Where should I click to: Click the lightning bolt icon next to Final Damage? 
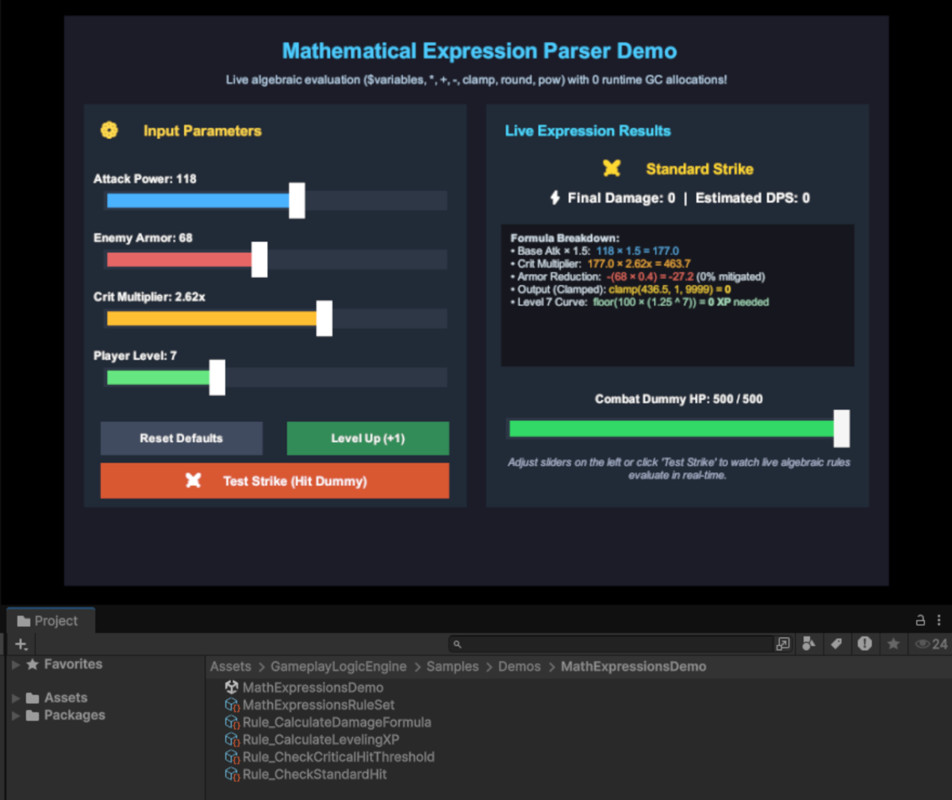pyautogui.click(x=555, y=197)
